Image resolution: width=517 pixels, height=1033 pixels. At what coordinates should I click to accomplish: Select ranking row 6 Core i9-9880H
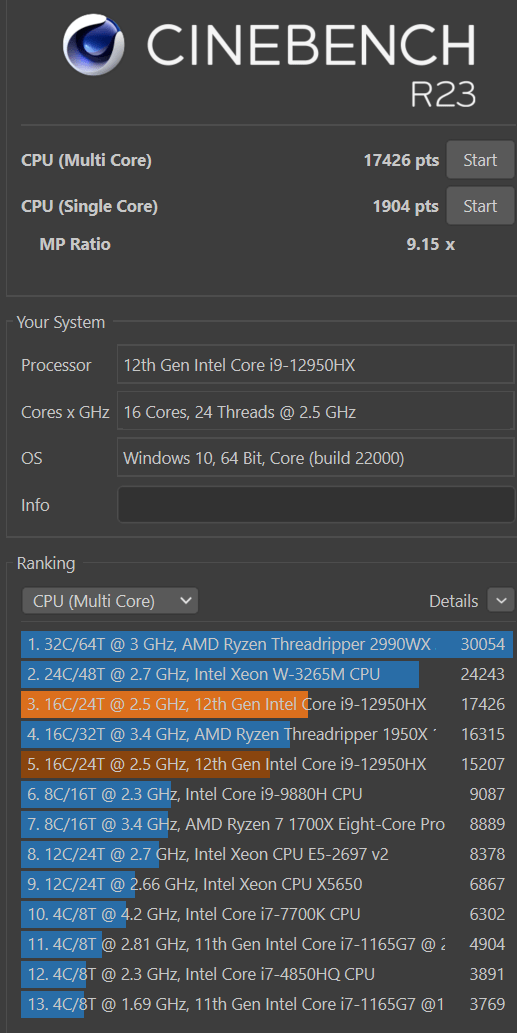(267, 795)
